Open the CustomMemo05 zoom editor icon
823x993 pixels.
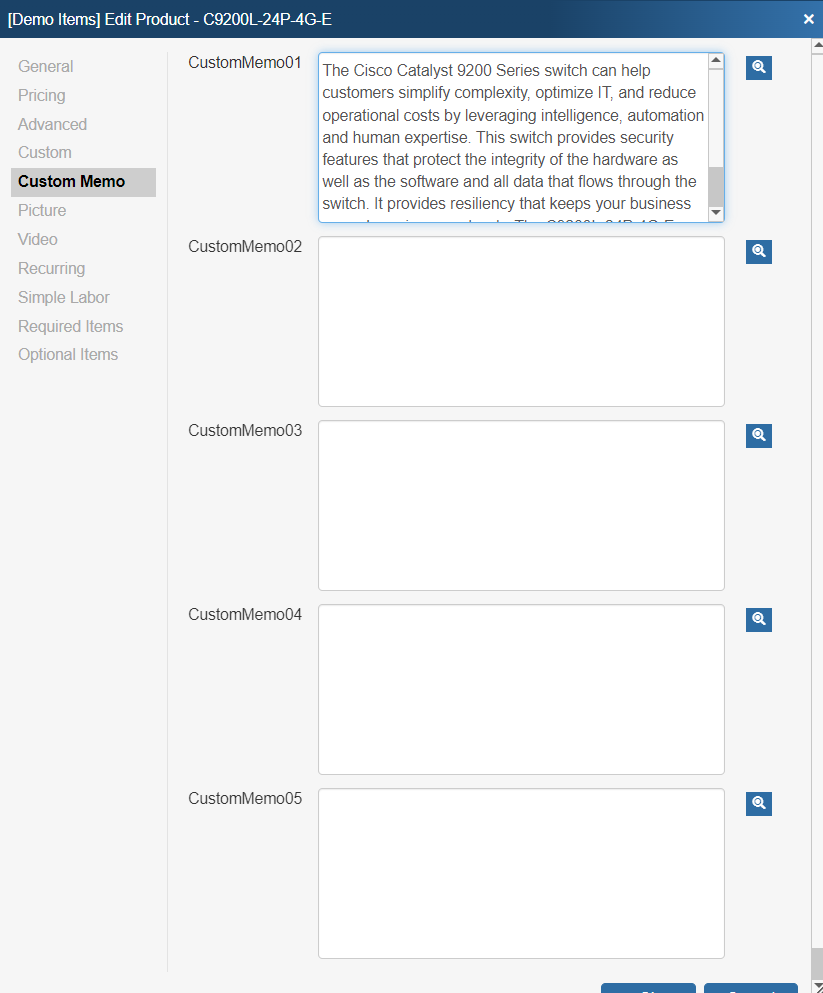(758, 804)
